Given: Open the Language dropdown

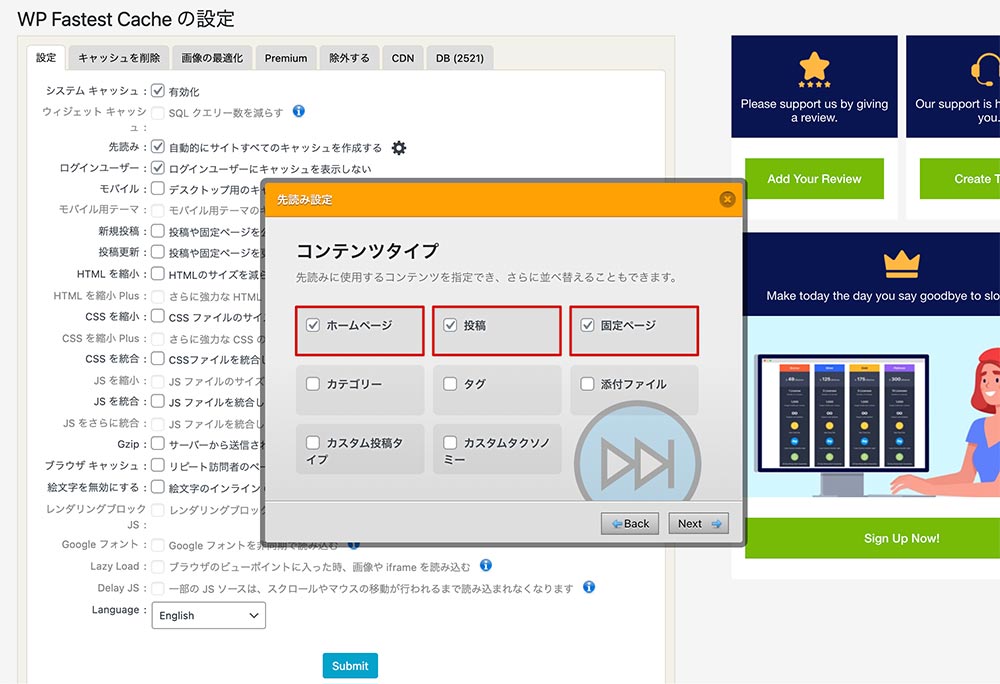Looking at the screenshot, I should pyautogui.click(x=209, y=615).
